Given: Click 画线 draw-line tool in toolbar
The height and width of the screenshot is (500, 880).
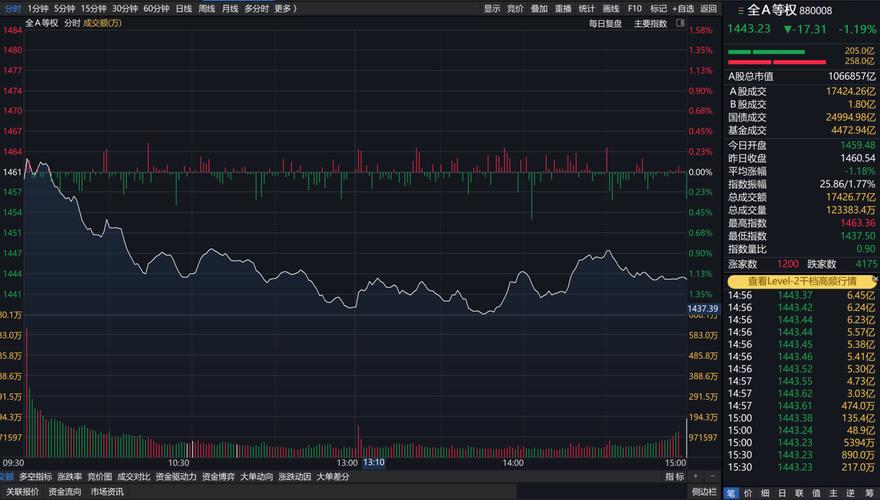Looking at the screenshot, I should tap(611, 8).
